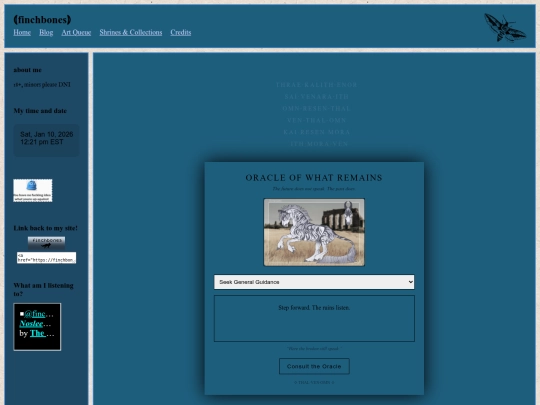This screenshot has width=540, height=405.
Task: Click the Oracle of What Remains heading
Action: pos(314,178)
